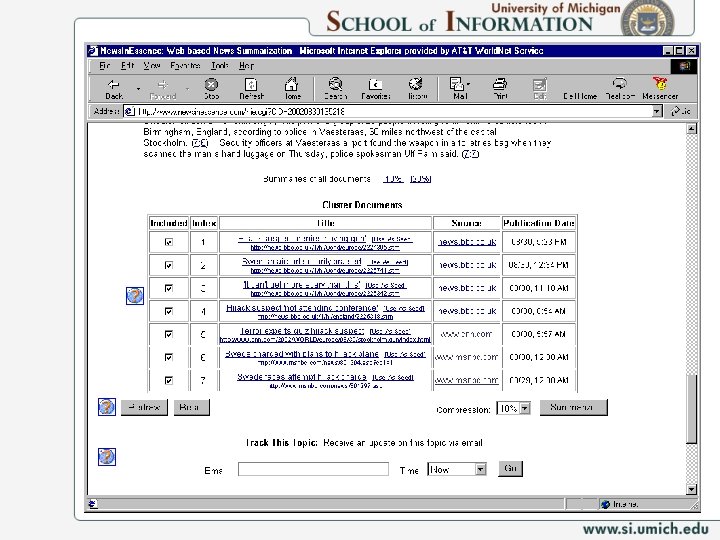Expand the address bar history dropdown
This screenshot has width=720, height=540.
point(657,111)
